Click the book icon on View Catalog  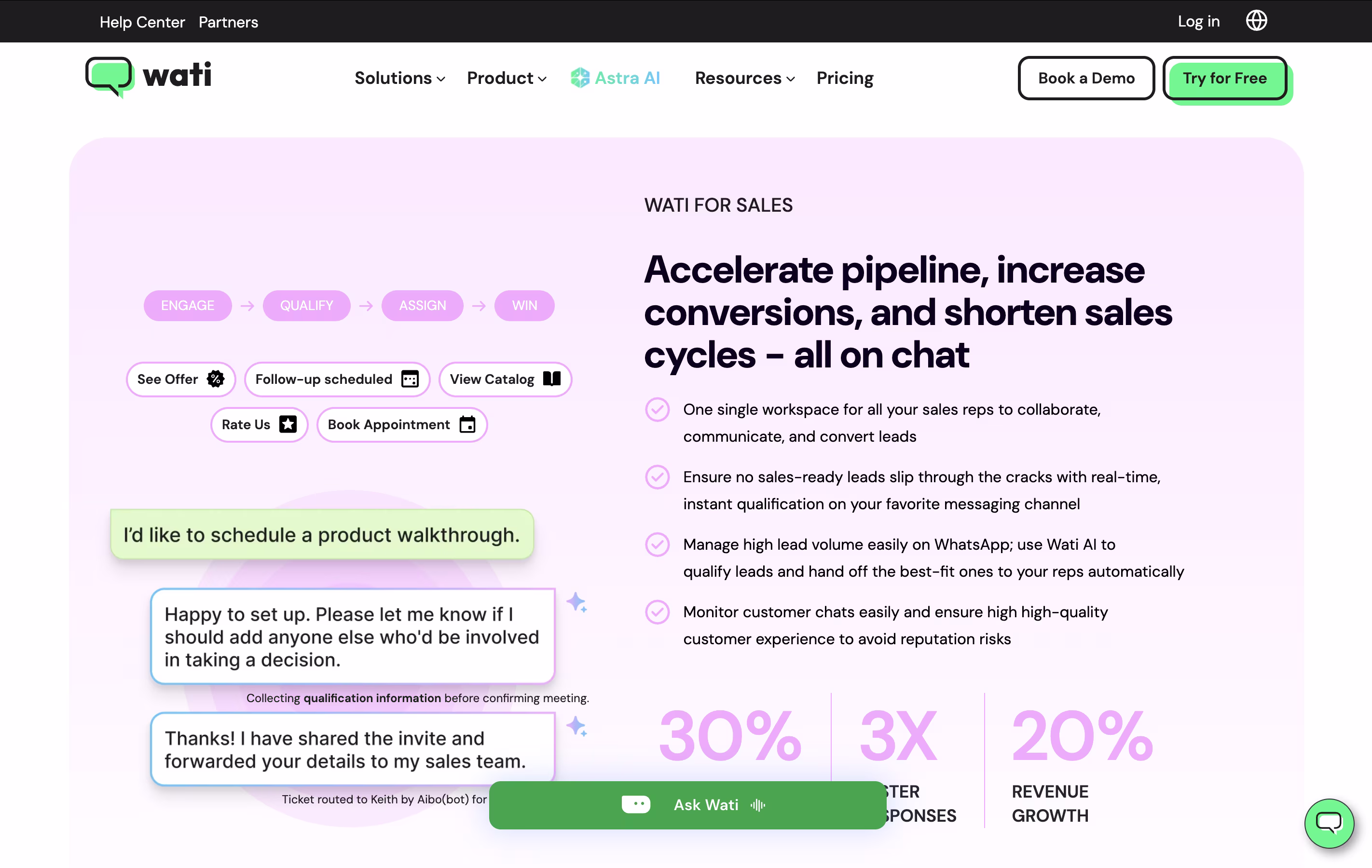[x=551, y=379]
